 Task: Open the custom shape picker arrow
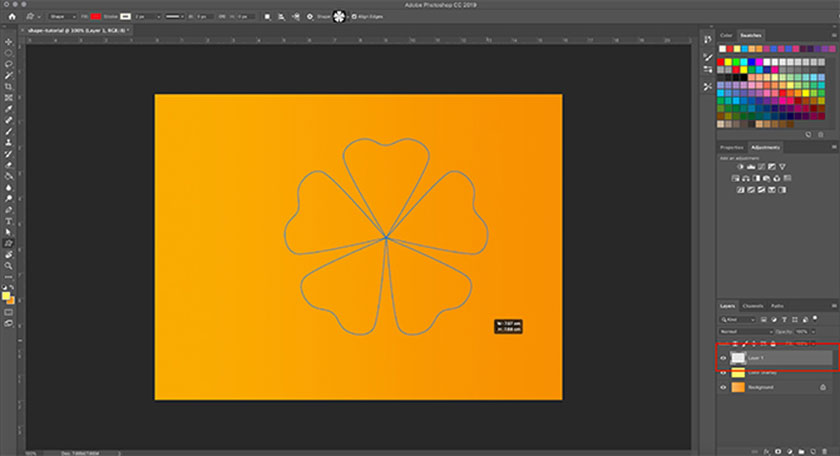coord(348,17)
